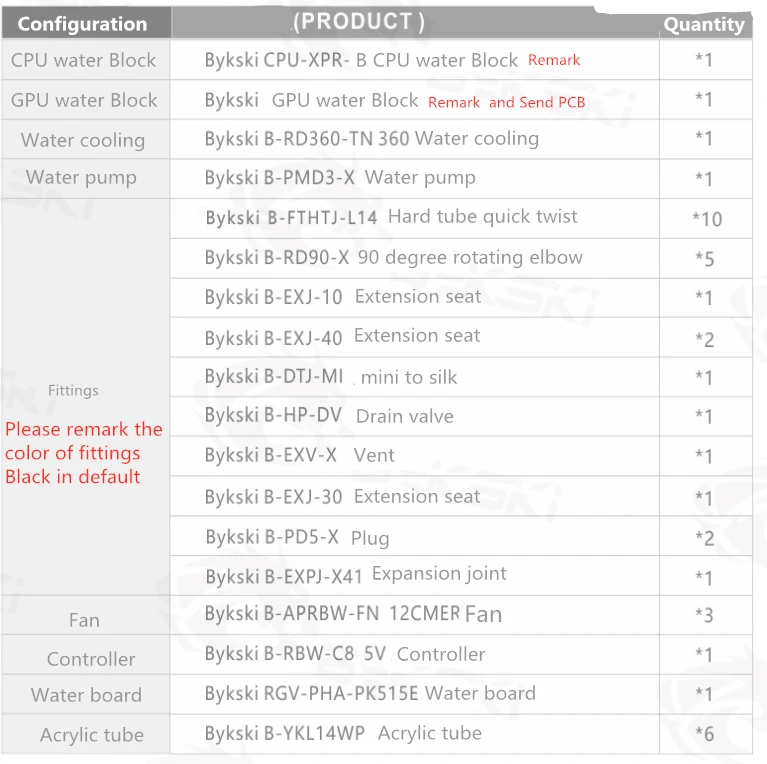Click the B-RBW-C8 5V Controller entry
The height and width of the screenshot is (764, 767).
pos(345,654)
